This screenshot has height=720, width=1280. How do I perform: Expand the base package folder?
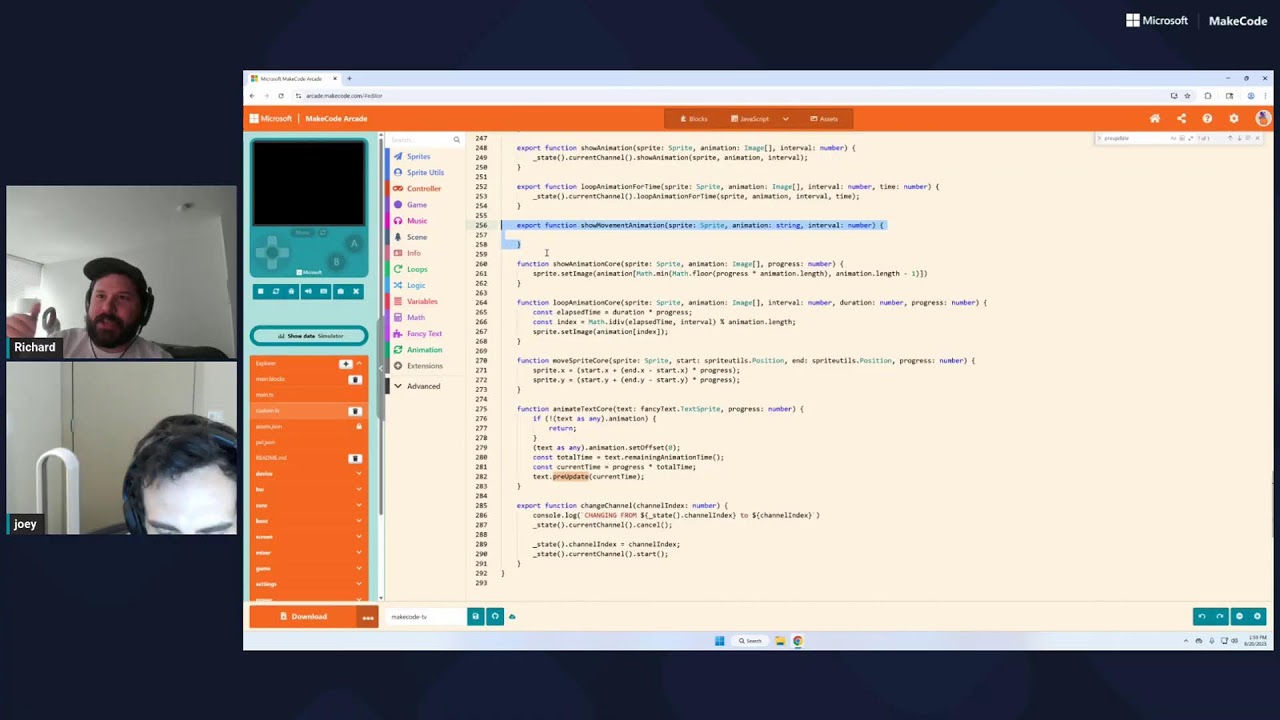point(309,521)
